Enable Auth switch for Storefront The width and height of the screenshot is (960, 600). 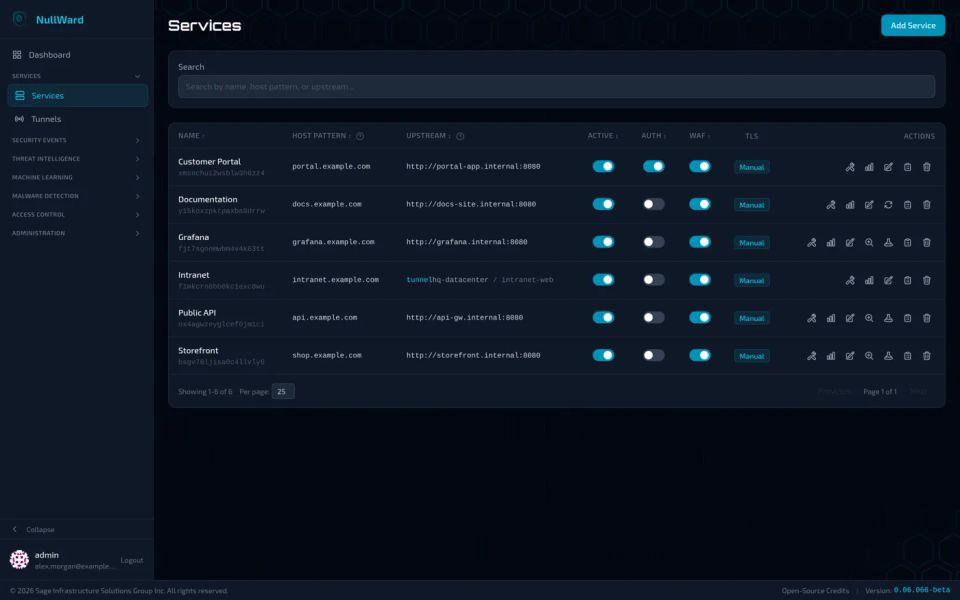(x=653, y=355)
